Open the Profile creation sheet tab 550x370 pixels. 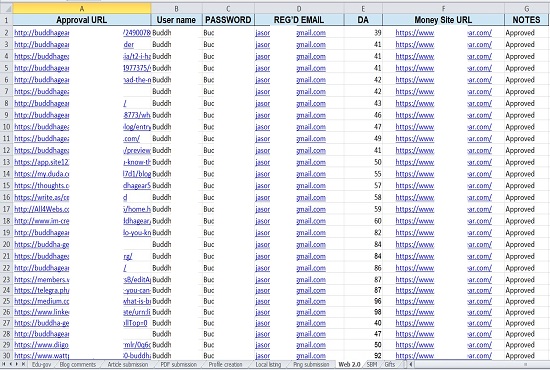coord(226,364)
